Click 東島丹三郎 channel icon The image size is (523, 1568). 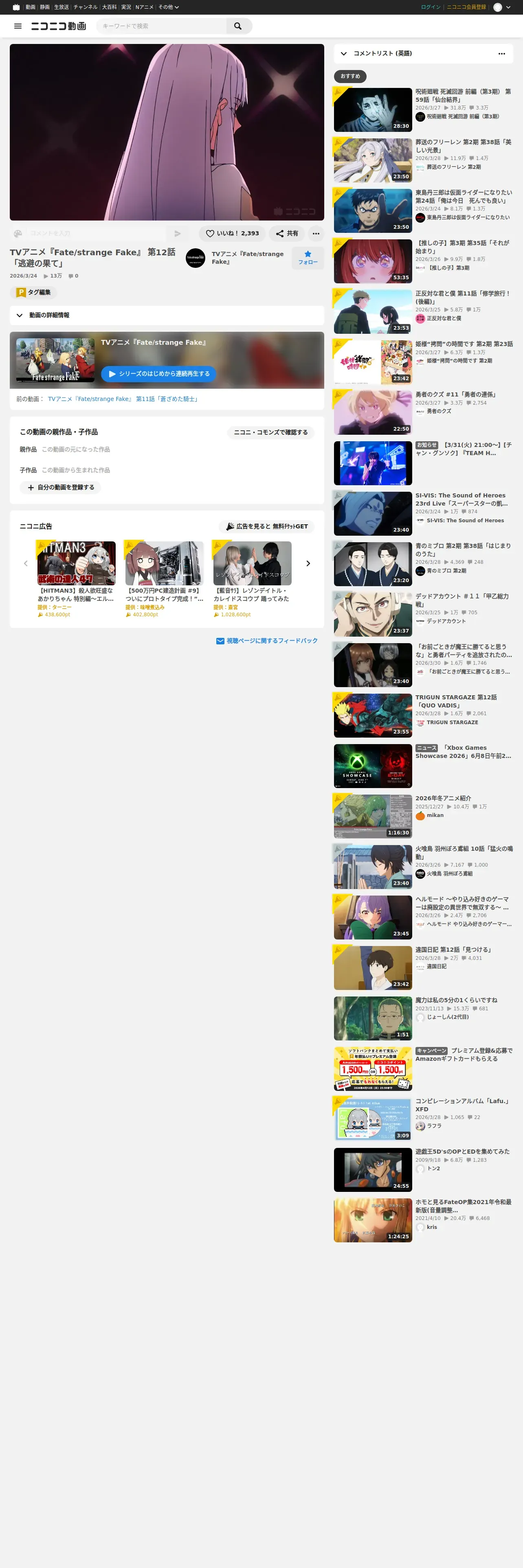click(x=420, y=218)
